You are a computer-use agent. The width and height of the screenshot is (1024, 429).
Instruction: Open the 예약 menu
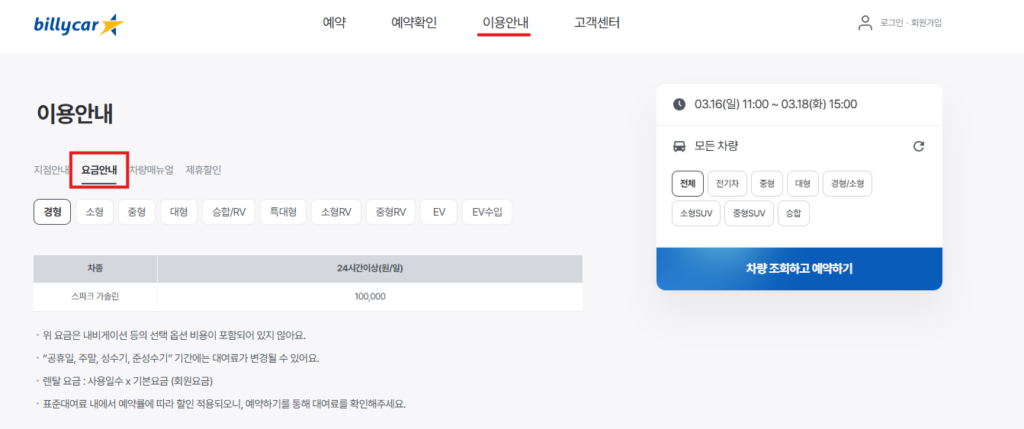coord(334,22)
